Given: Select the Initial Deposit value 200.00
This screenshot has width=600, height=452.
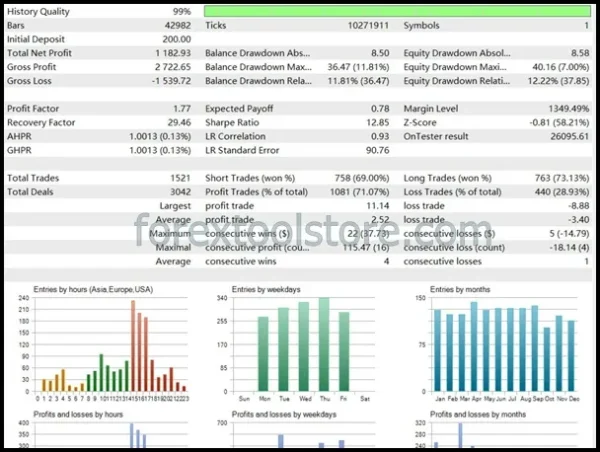Looking at the screenshot, I should click(176, 39).
